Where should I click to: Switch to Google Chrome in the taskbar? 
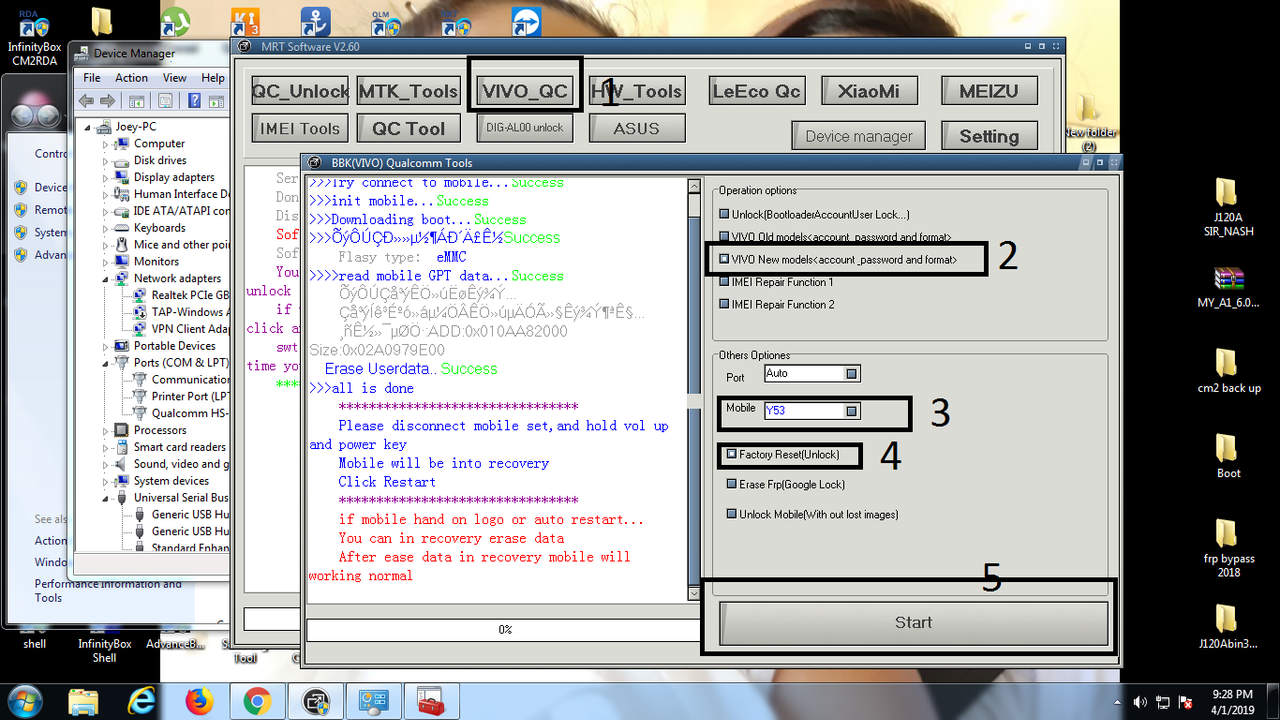(x=257, y=700)
